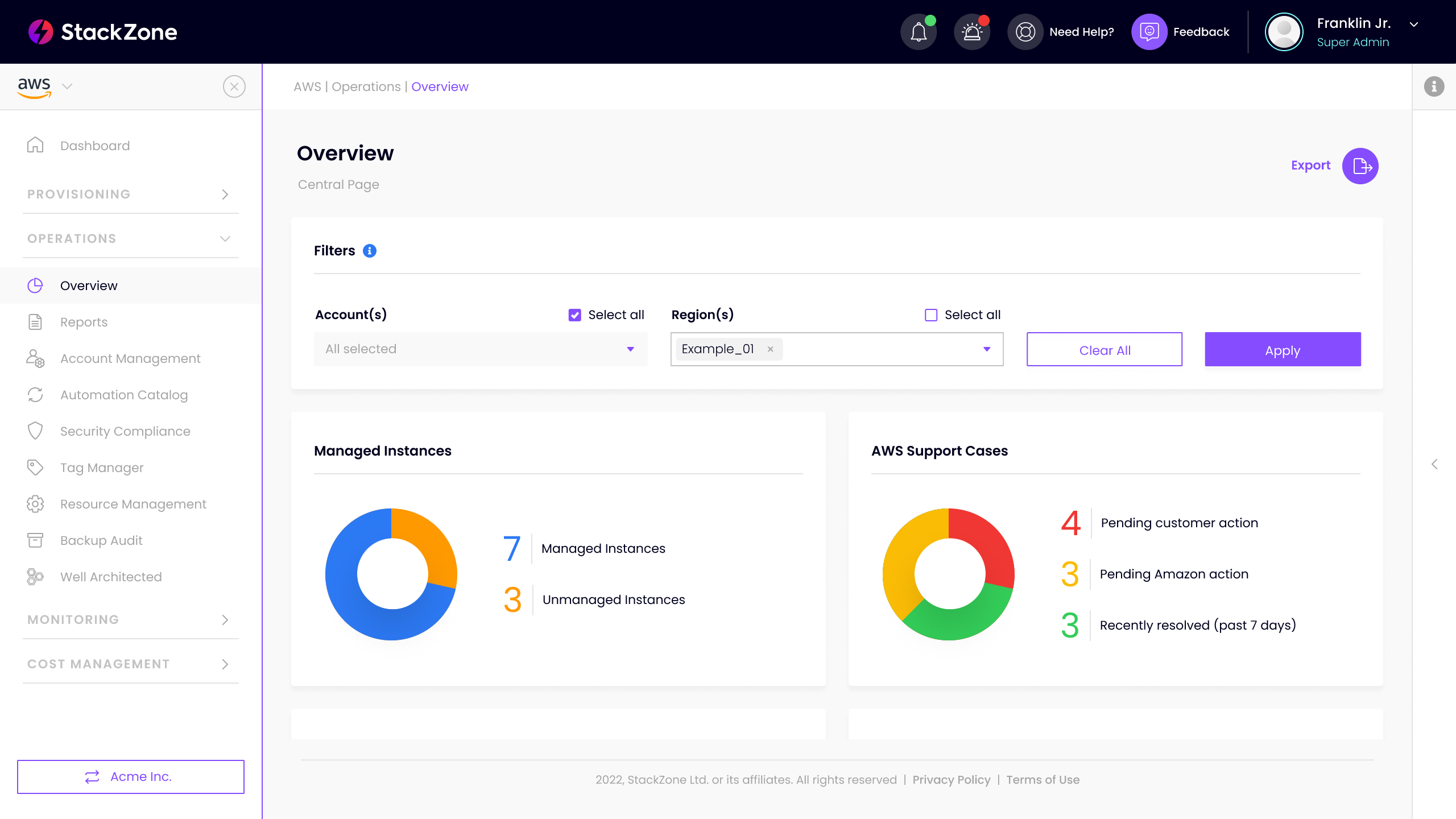1456x819 pixels.
Task: Open the Privacy Policy link
Action: [952, 780]
